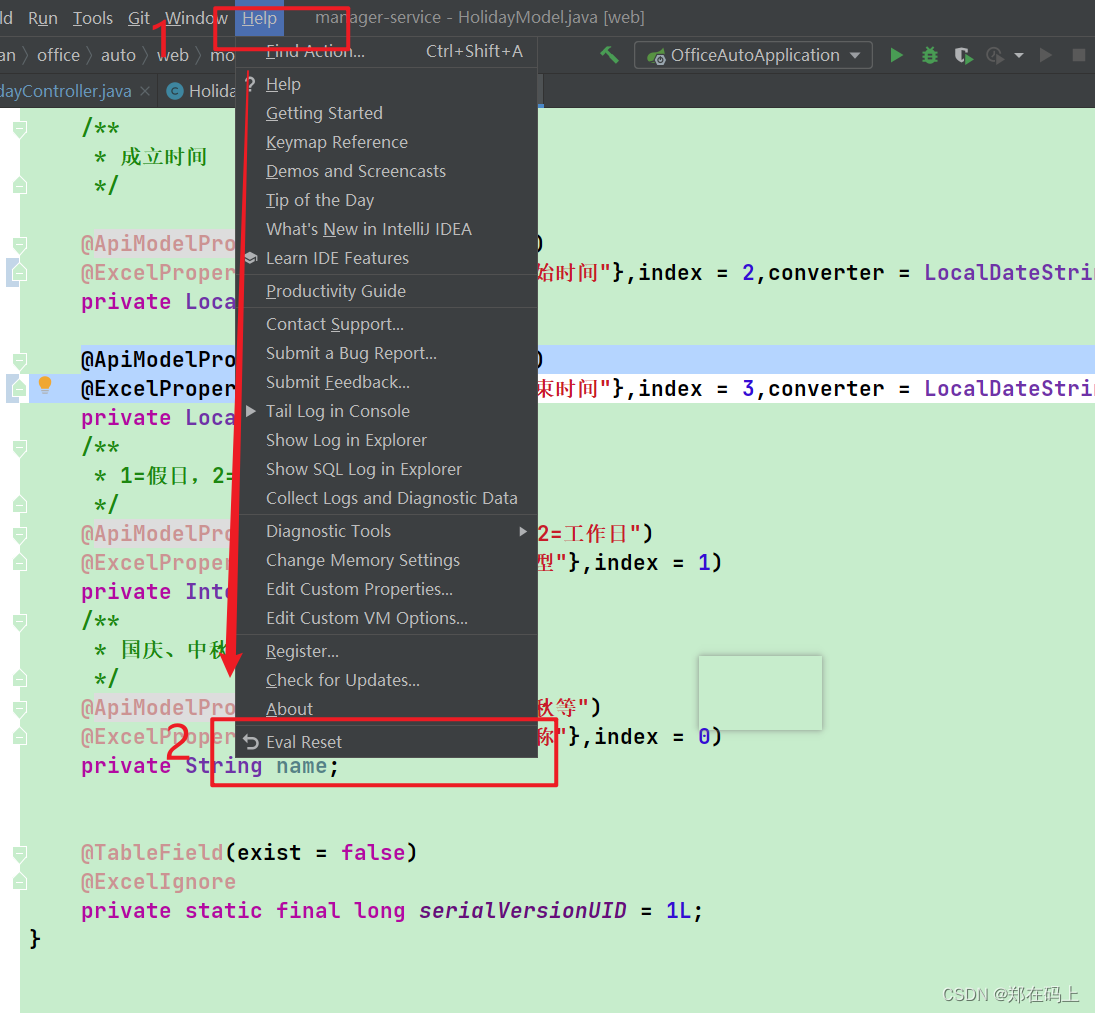Image resolution: width=1095 pixels, height=1013 pixels.
Task: Click @TableField annotation in editor
Action: pyautogui.click(x=152, y=852)
